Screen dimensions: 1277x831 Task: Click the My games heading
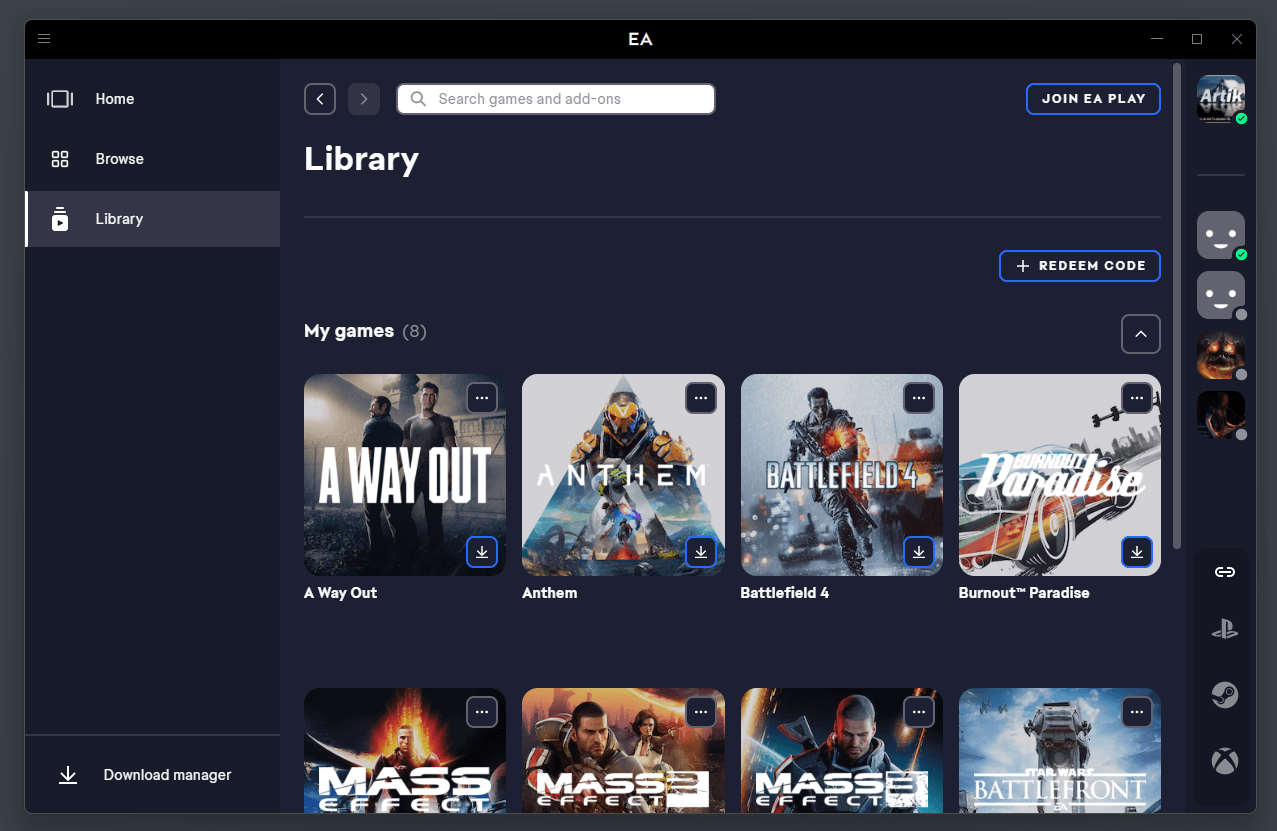(349, 331)
